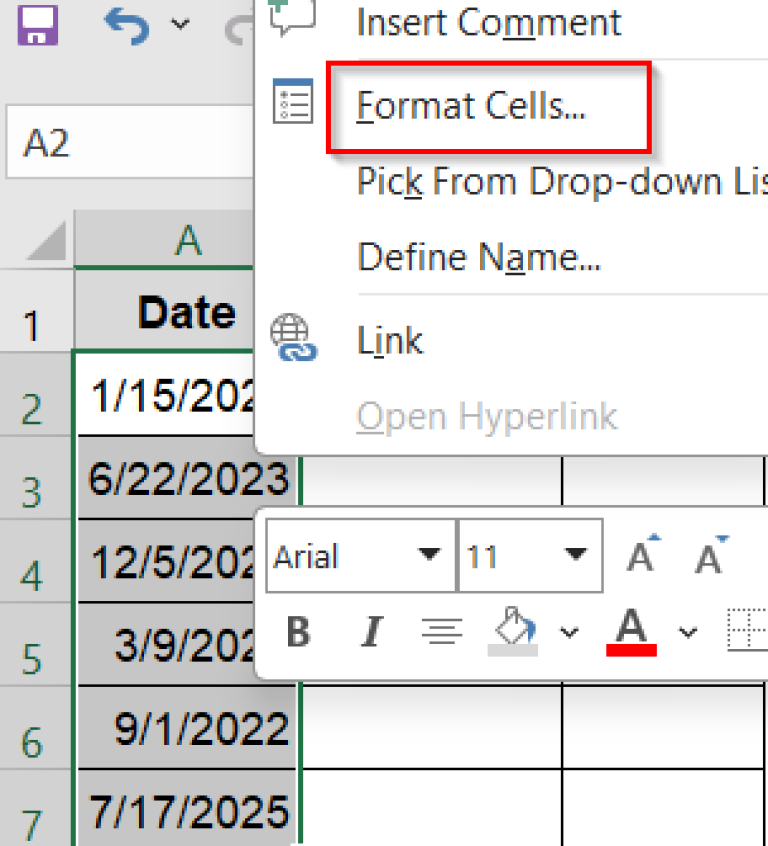Toggle italic formatting

(x=369, y=630)
